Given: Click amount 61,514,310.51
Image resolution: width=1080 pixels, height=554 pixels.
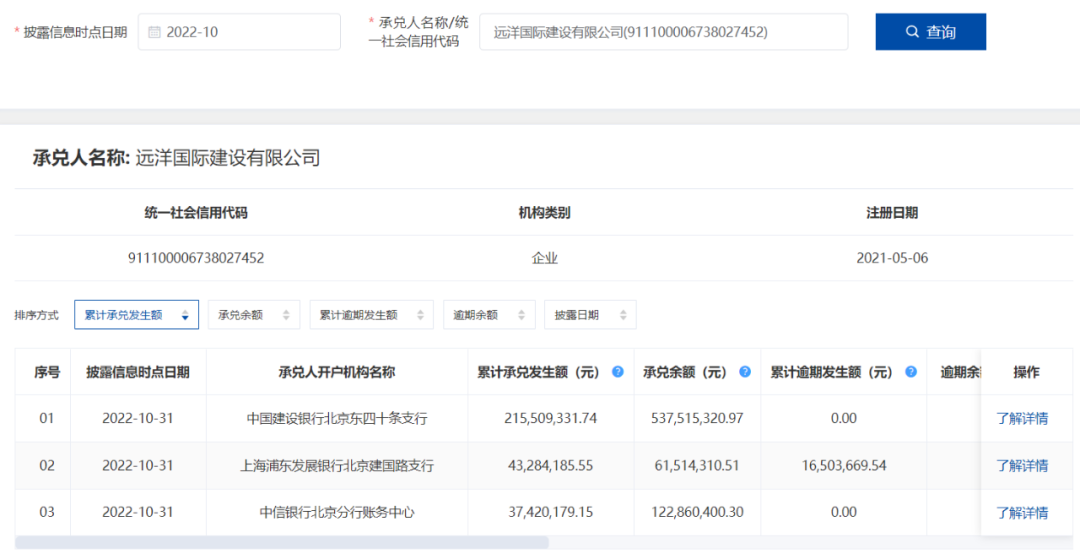Looking at the screenshot, I should (697, 466).
